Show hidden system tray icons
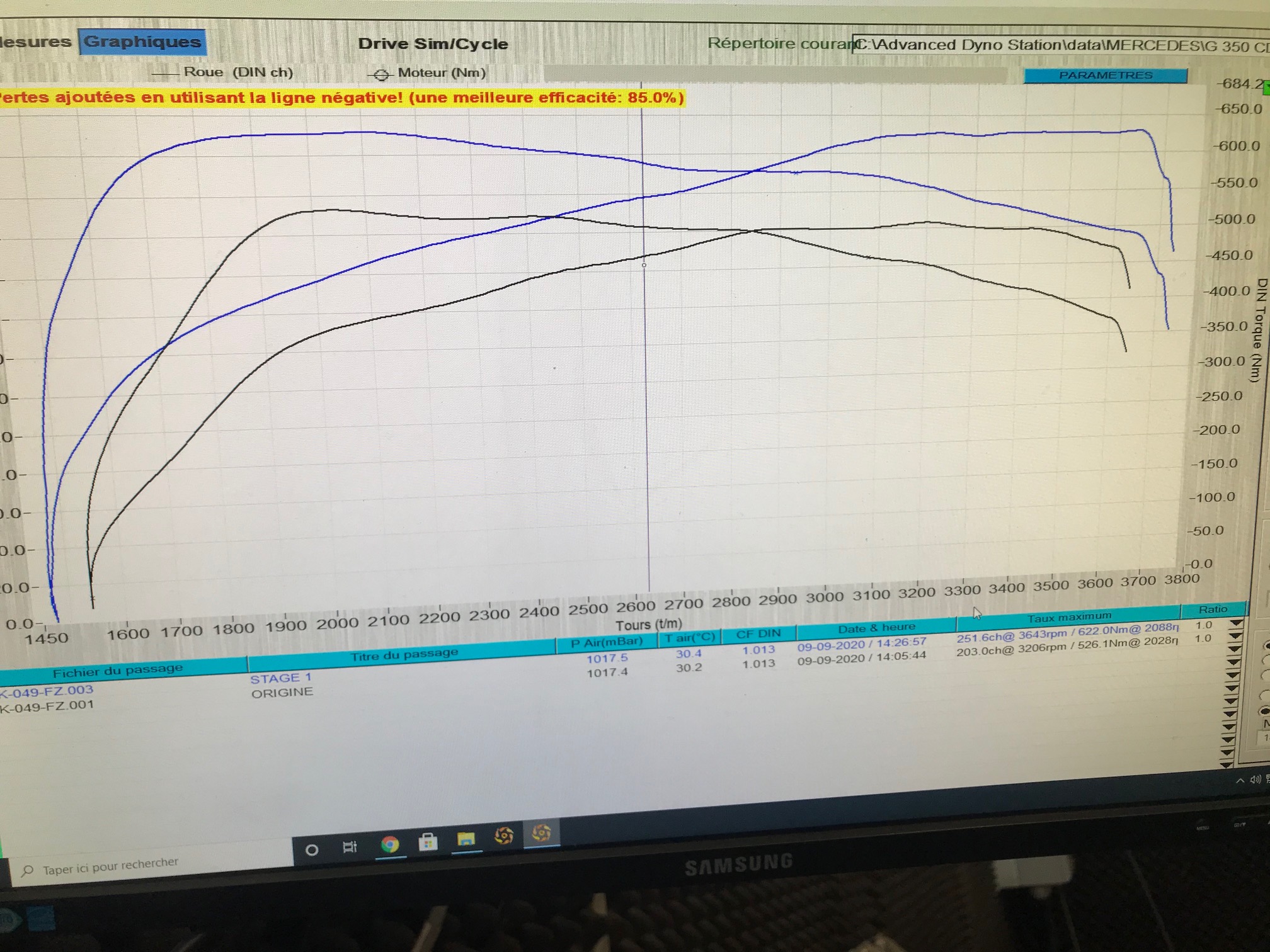The image size is (1270, 952). [1240, 781]
